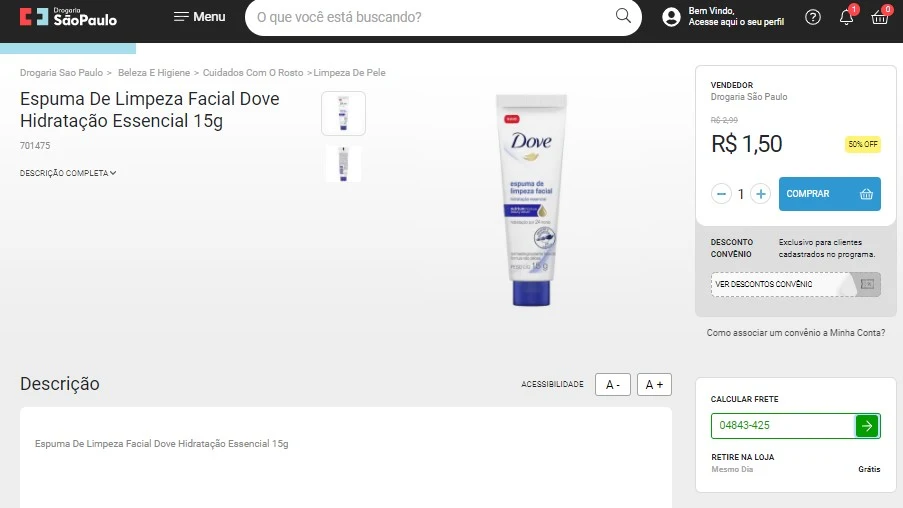The image size is (903, 508).
Task: Click the struck-through old price
Action: pos(724,120)
